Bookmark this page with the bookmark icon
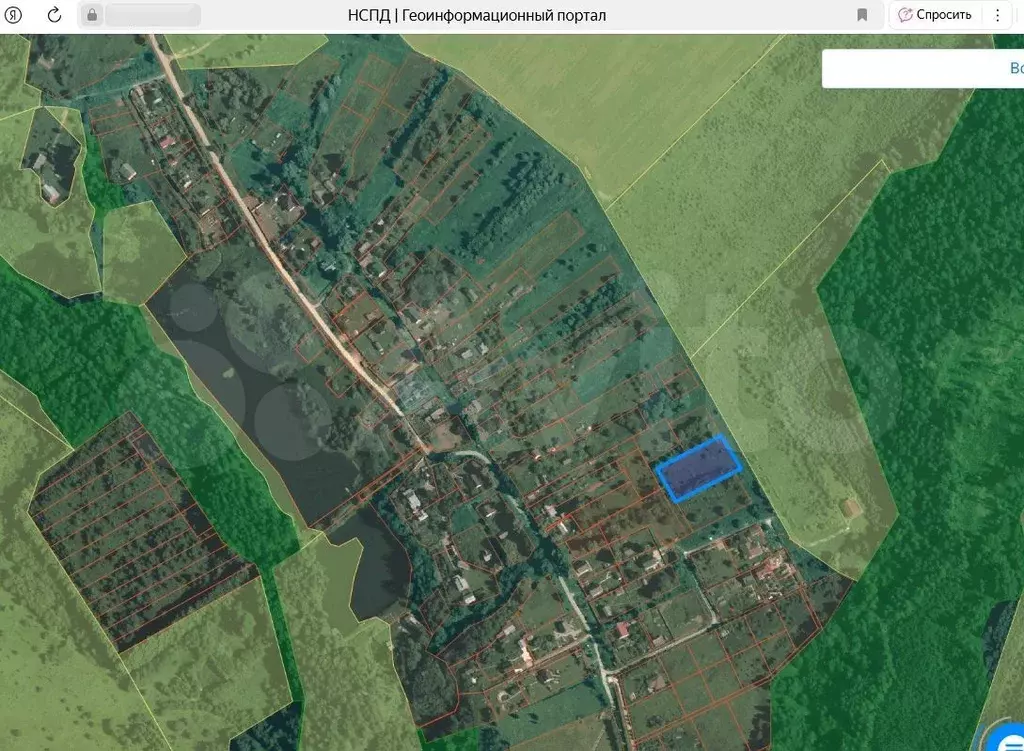The width and height of the screenshot is (1024, 751). [862, 15]
